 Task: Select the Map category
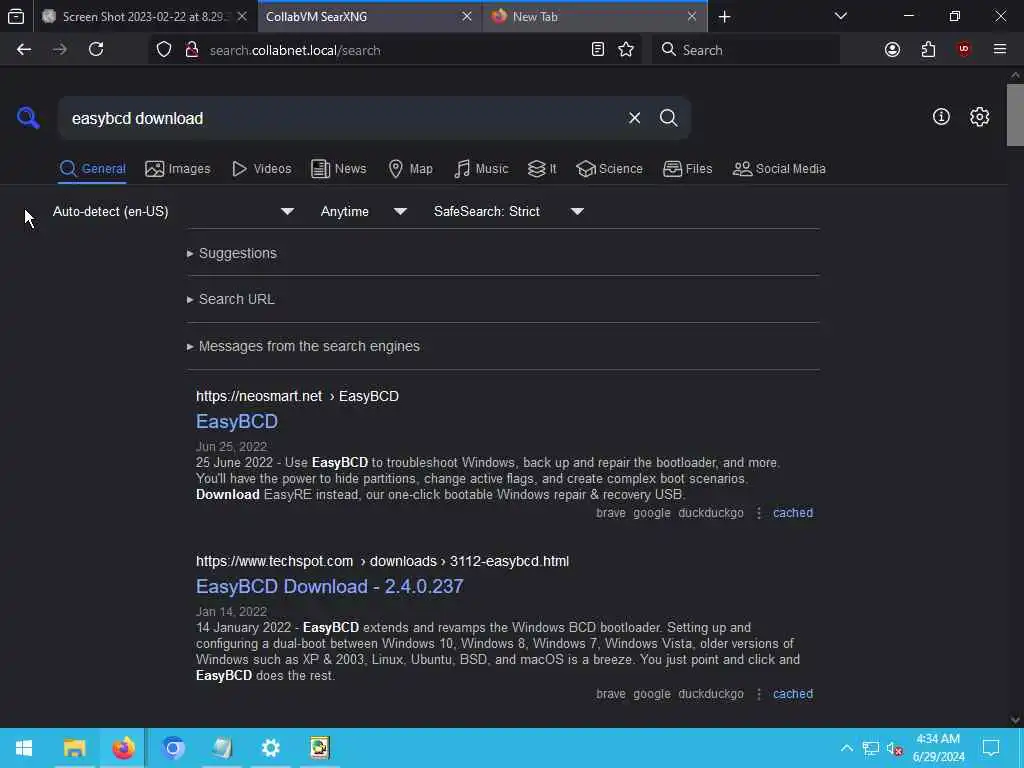(410, 169)
